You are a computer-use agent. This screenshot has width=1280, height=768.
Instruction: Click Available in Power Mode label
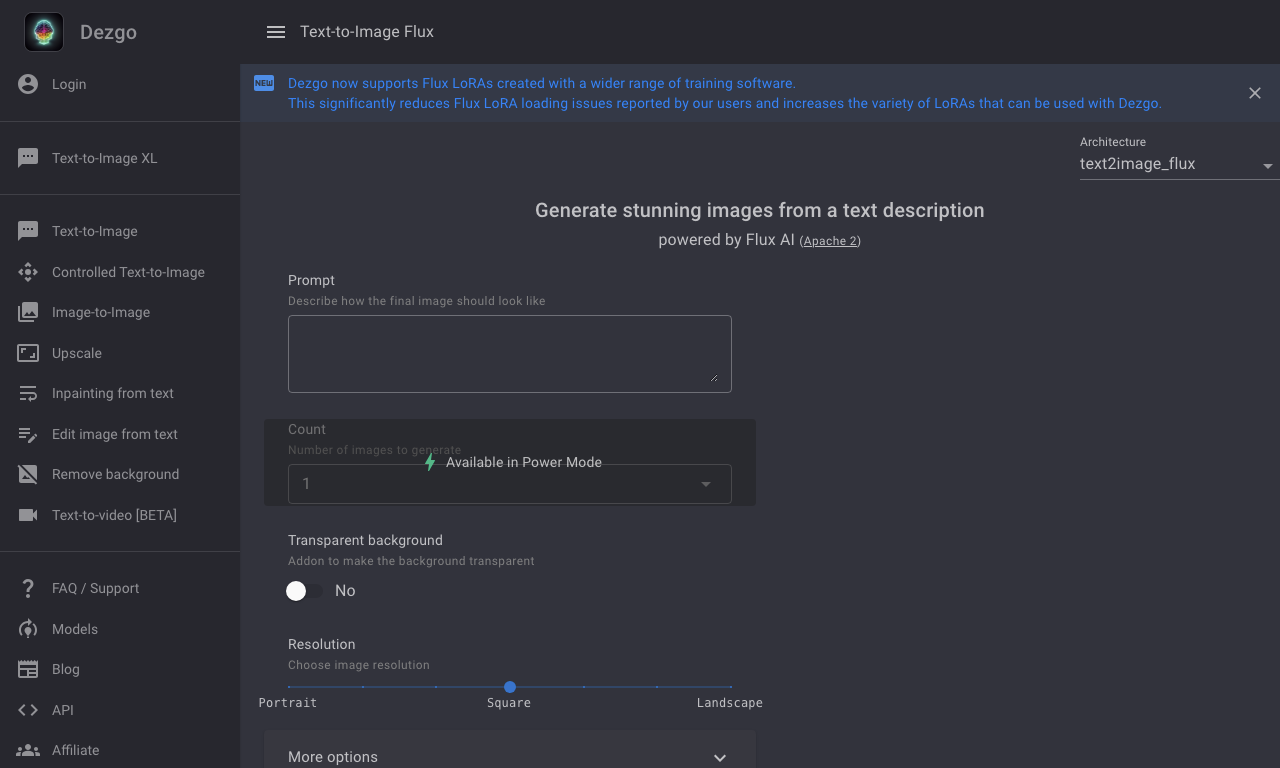pyautogui.click(x=524, y=462)
